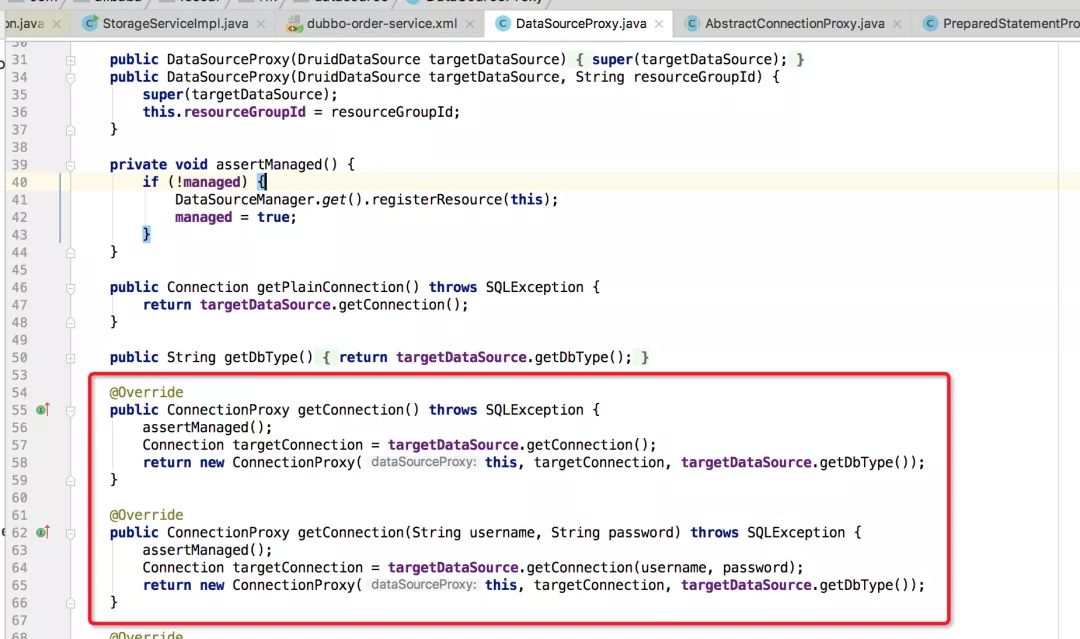Collapse the getPlainConnection method at line 46
This screenshot has height=639, width=1080.
pos(70,288)
